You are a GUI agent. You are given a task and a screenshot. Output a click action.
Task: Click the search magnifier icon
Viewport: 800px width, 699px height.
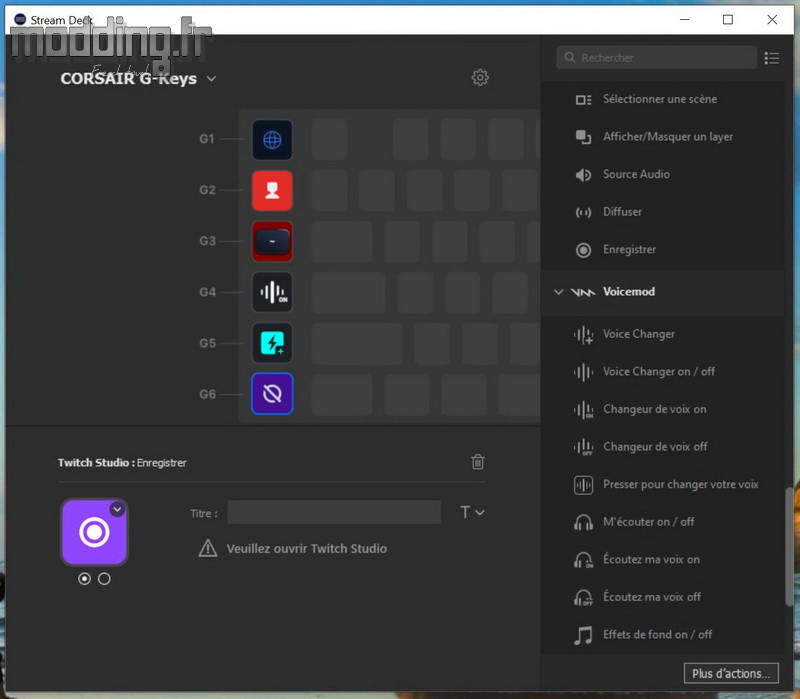(x=569, y=57)
